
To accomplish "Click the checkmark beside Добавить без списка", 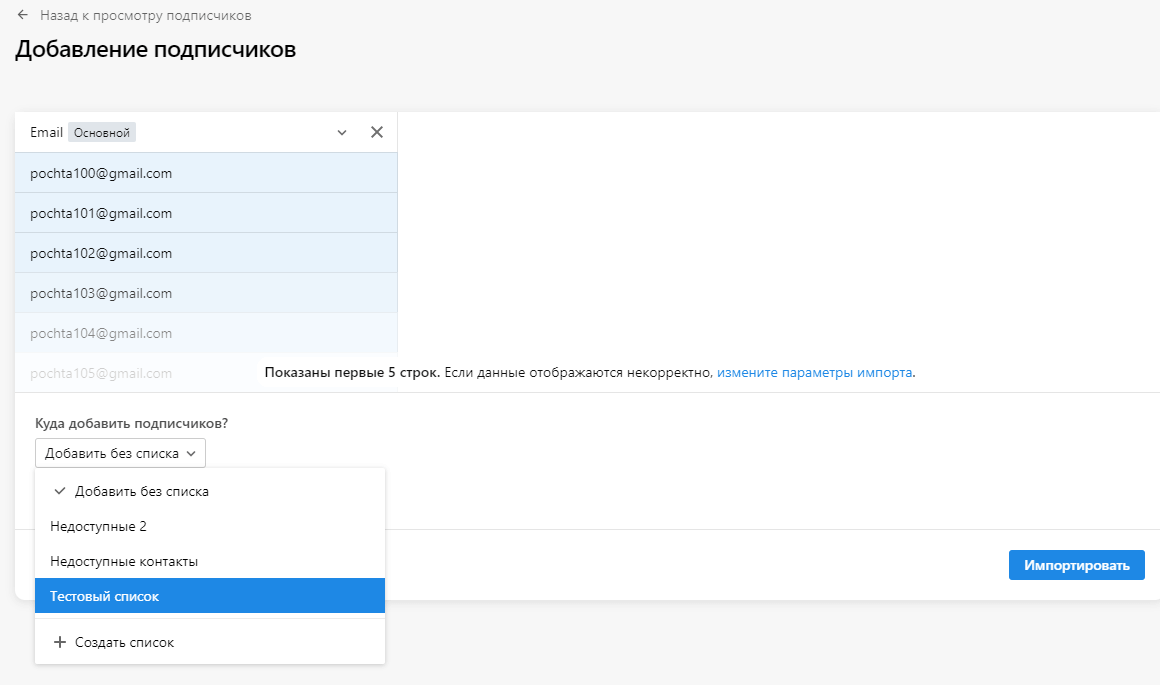I will point(61,490).
